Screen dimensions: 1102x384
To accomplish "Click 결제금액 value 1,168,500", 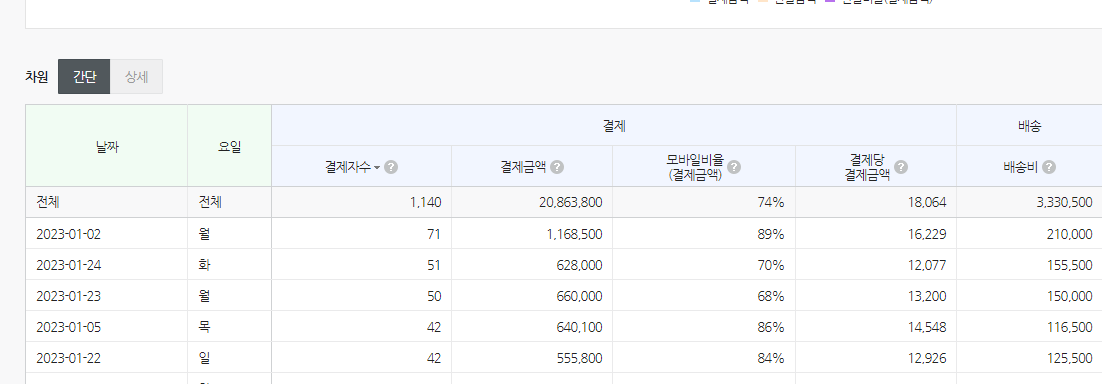I will [x=573, y=234].
